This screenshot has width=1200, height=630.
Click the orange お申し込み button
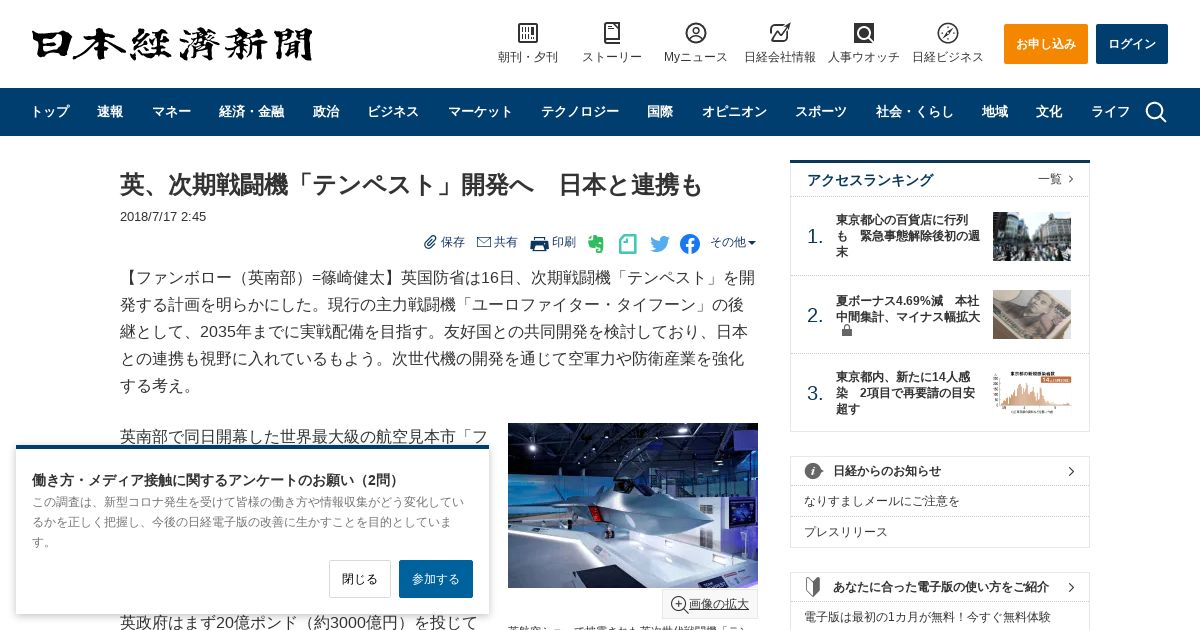pyautogui.click(x=1046, y=44)
